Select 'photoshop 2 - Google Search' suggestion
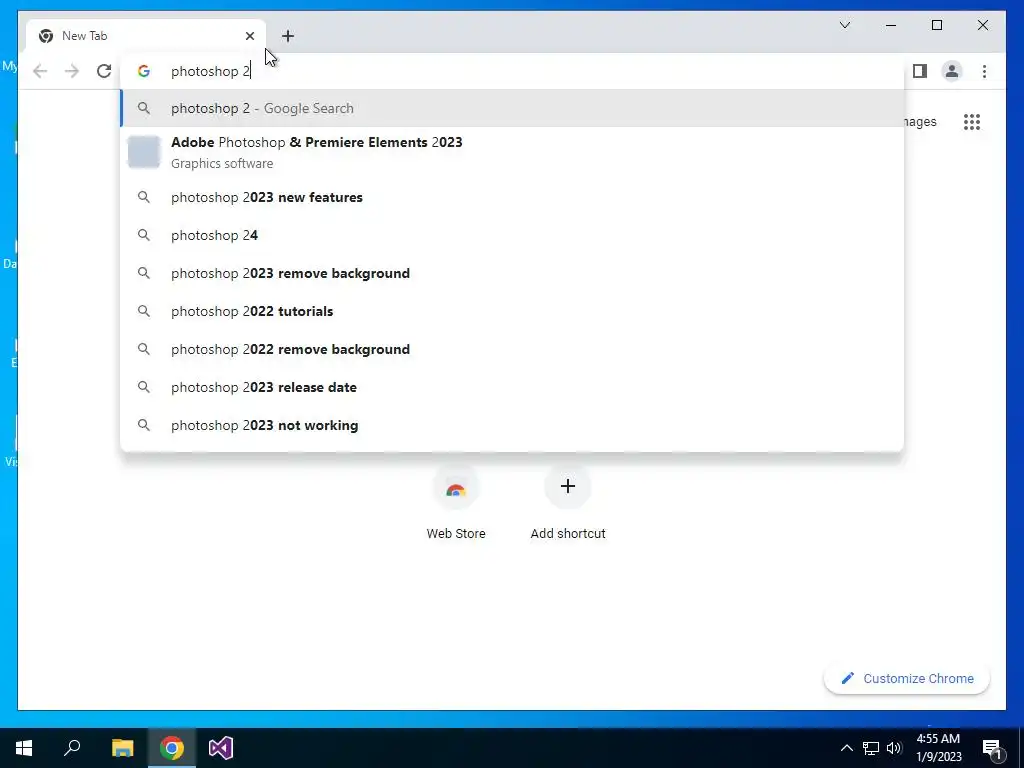1024x768 pixels. pyautogui.click(x=513, y=108)
